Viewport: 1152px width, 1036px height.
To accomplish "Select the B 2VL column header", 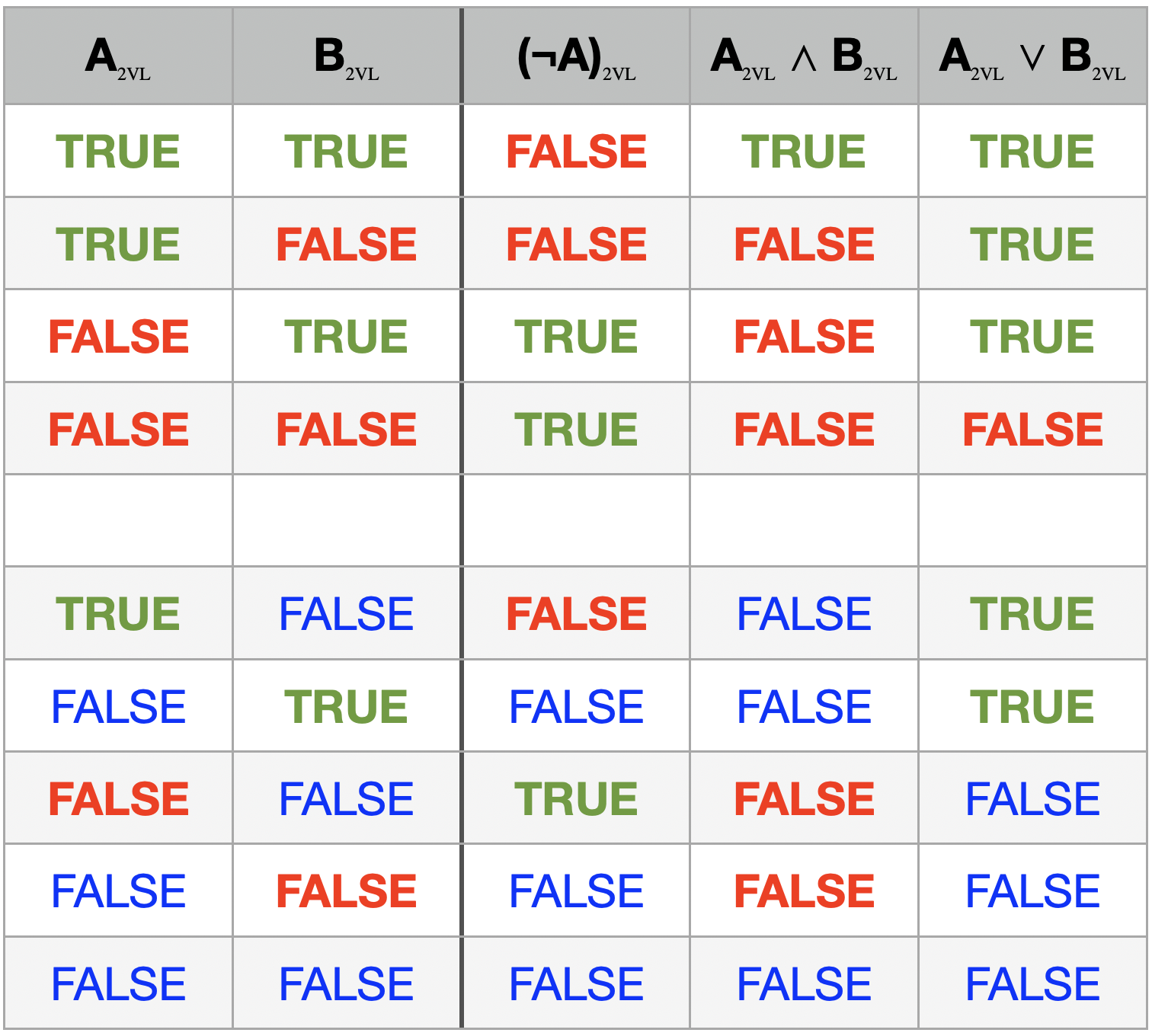I will [347, 57].
